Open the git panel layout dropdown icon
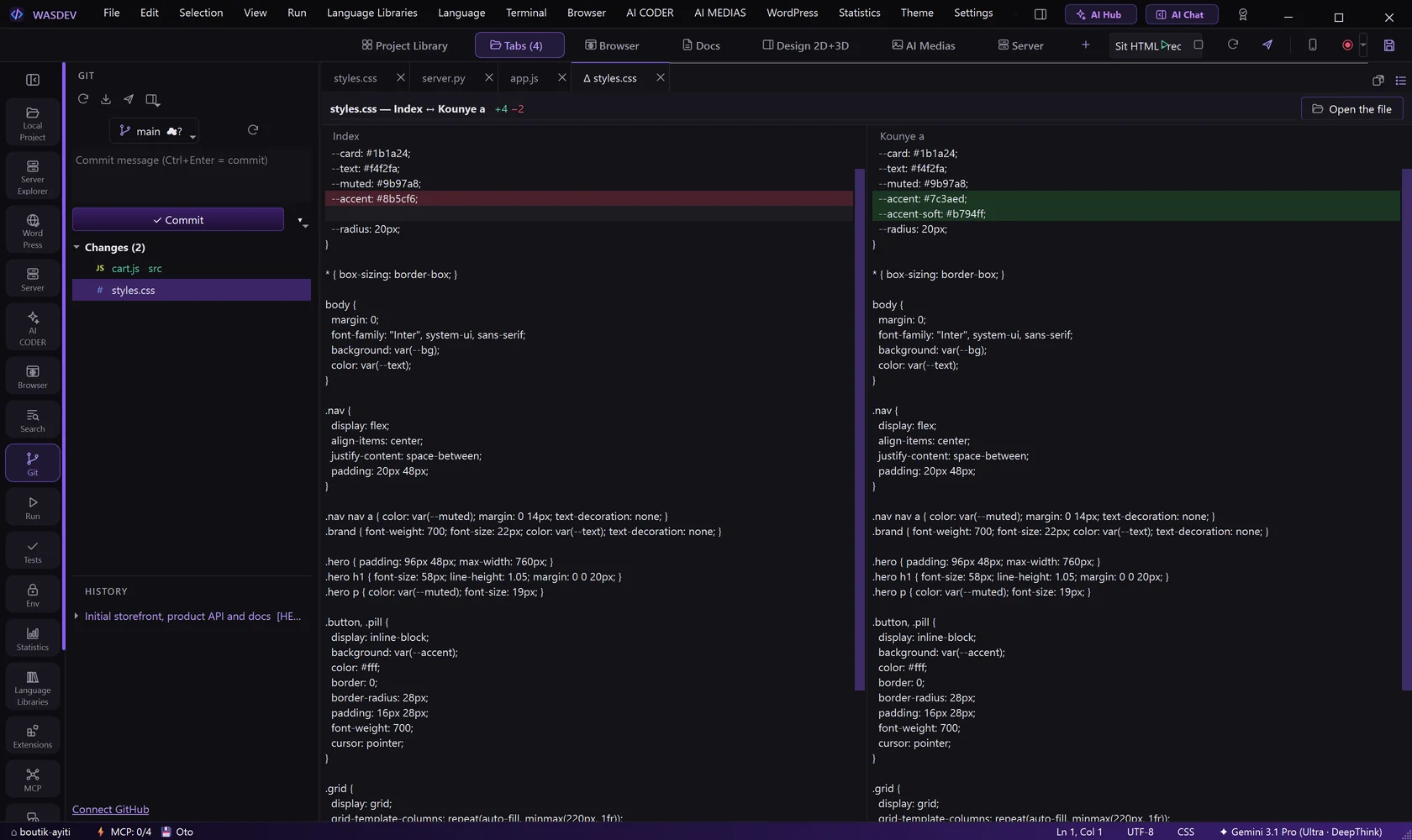Viewport: 1412px width, 840px height. [152, 99]
